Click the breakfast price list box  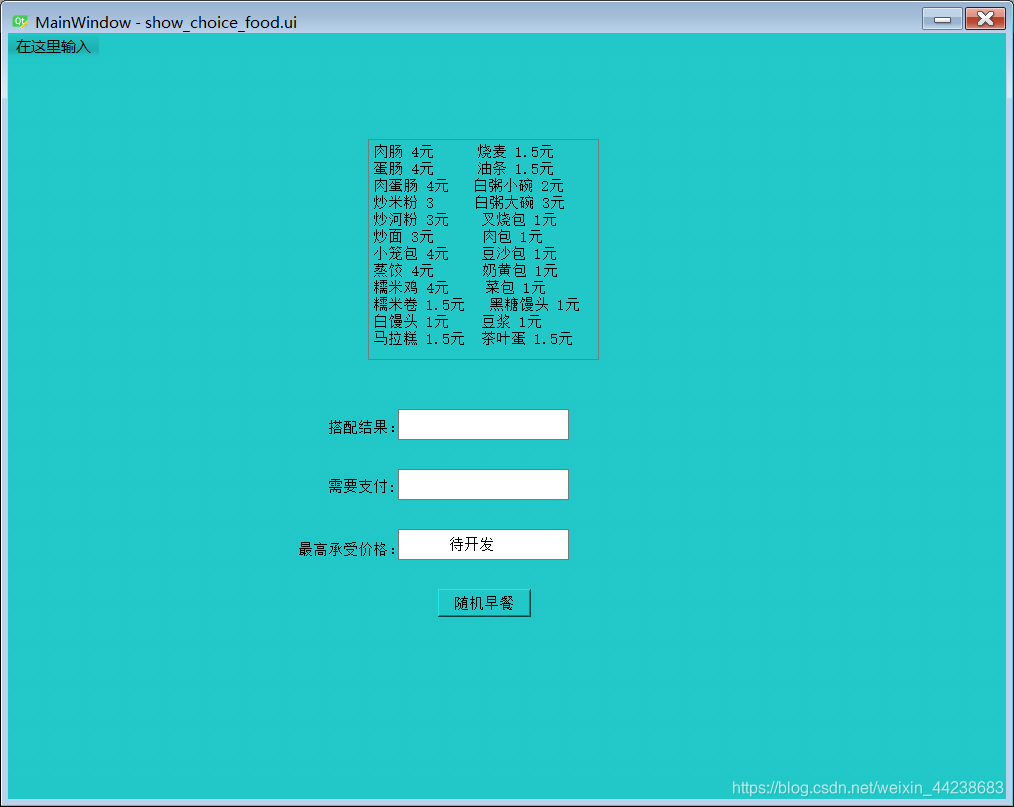point(483,248)
